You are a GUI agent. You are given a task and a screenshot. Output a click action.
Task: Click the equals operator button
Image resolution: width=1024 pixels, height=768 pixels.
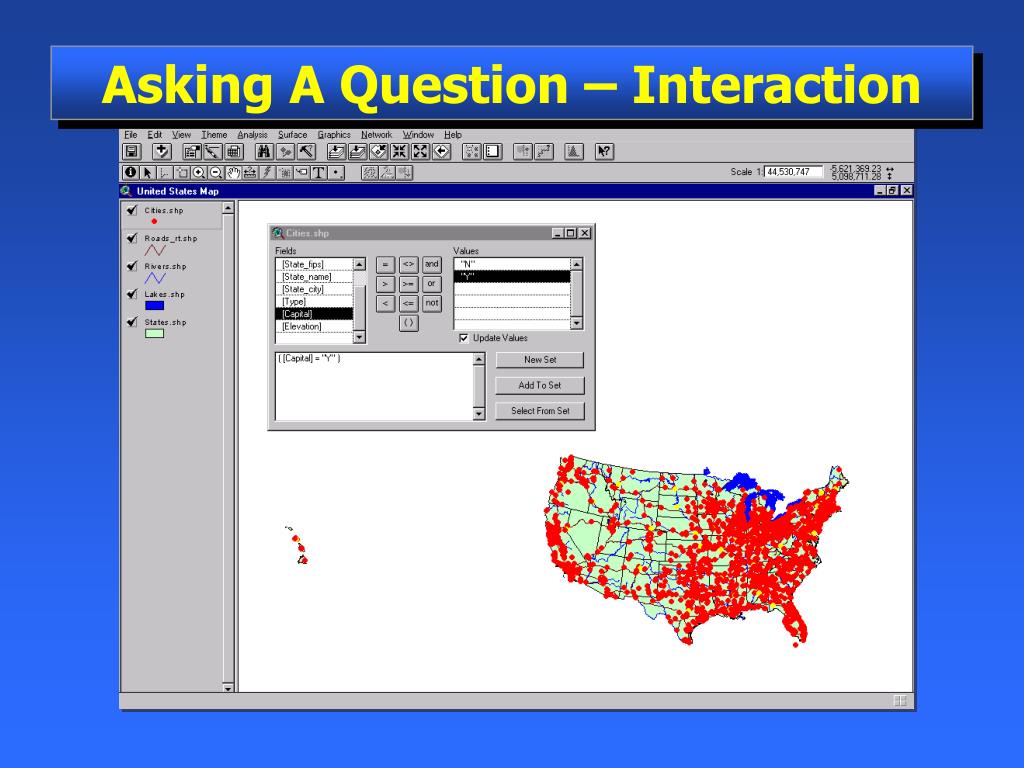[385, 264]
